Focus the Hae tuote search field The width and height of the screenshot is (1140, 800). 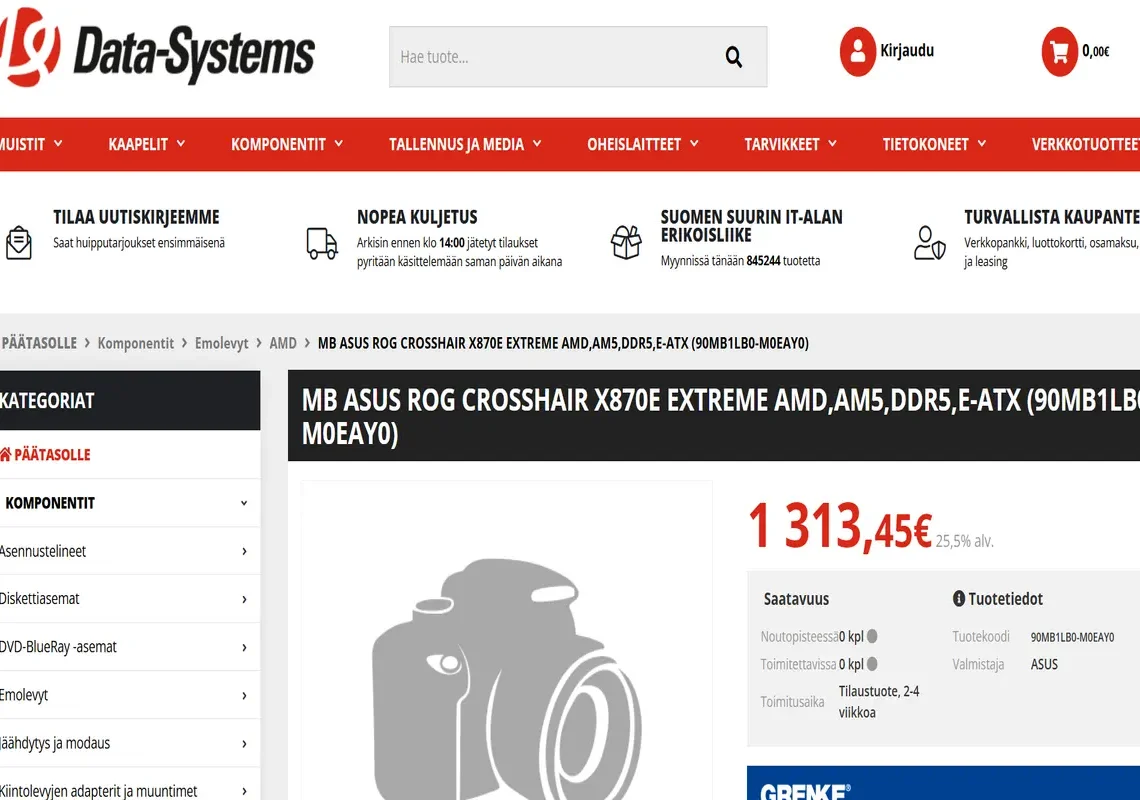click(578, 57)
